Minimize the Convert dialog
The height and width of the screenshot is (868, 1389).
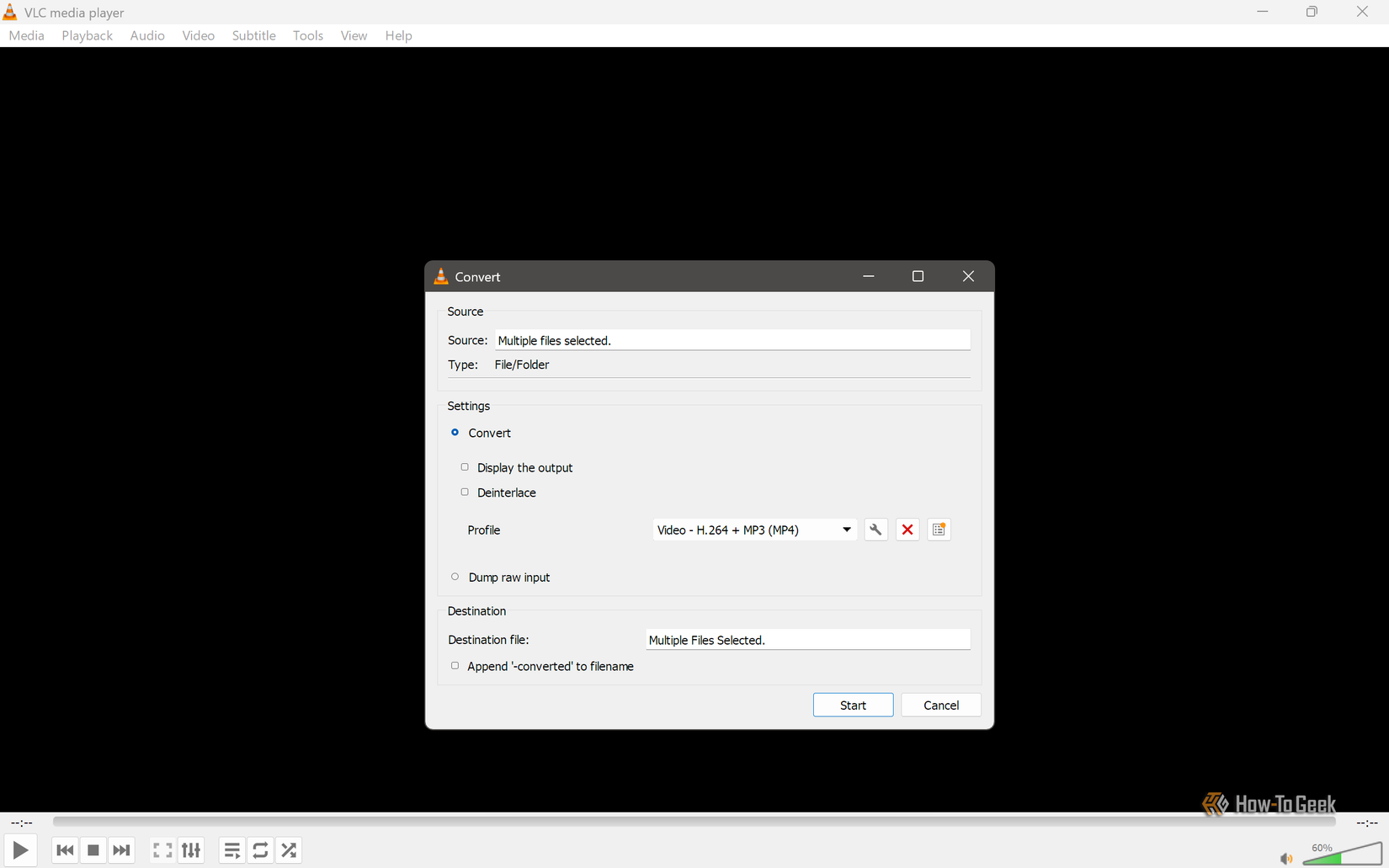tap(869, 276)
